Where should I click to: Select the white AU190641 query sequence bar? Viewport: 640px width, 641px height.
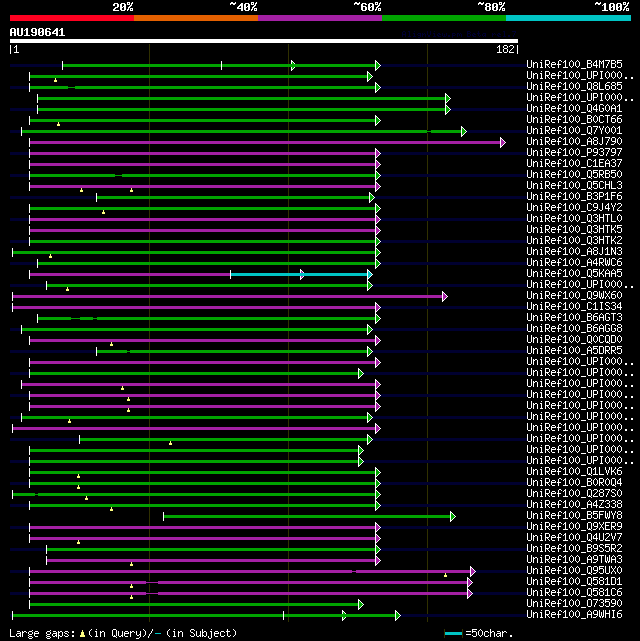[x=264, y=41]
